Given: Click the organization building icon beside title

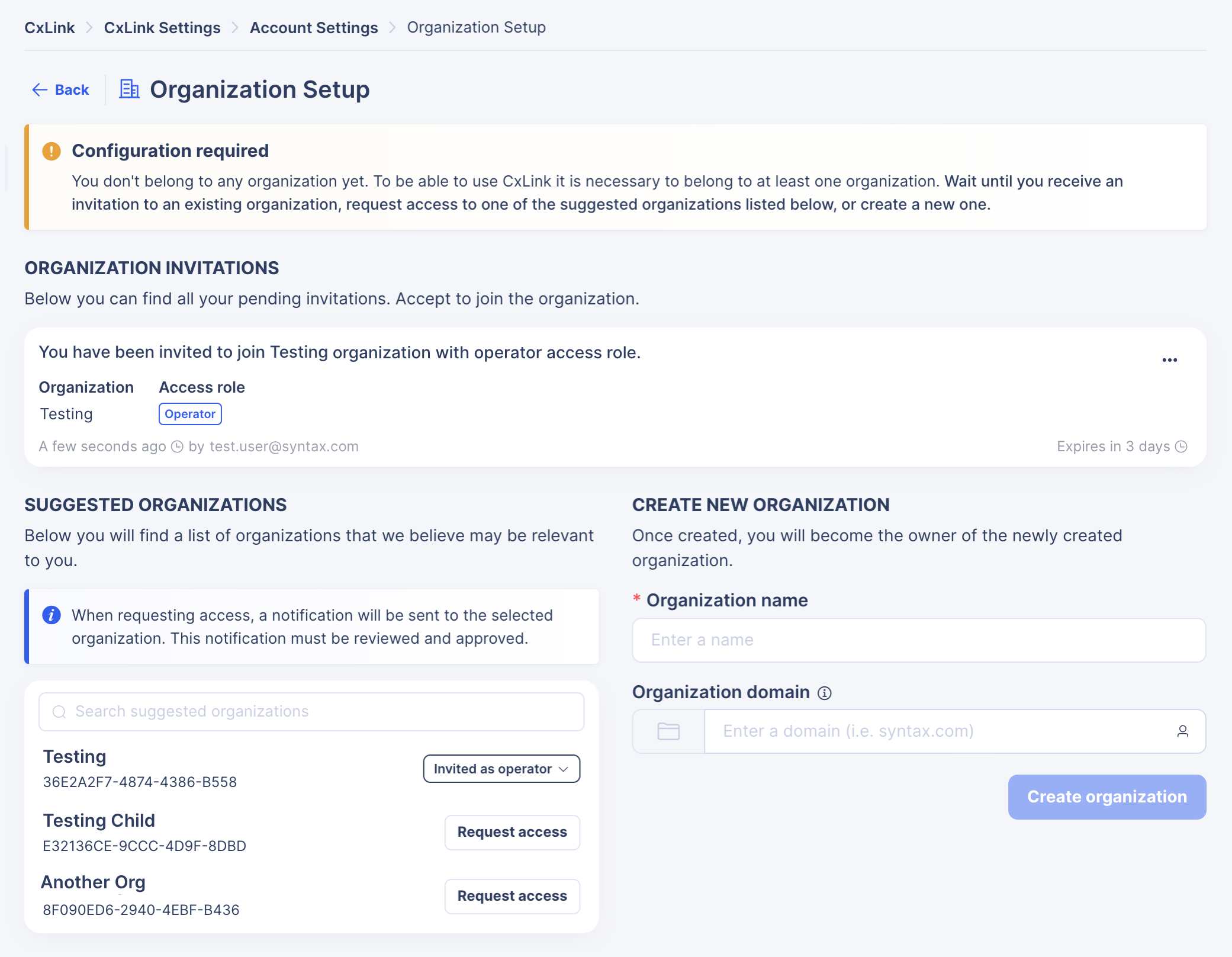Looking at the screenshot, I should click(129, 89).
